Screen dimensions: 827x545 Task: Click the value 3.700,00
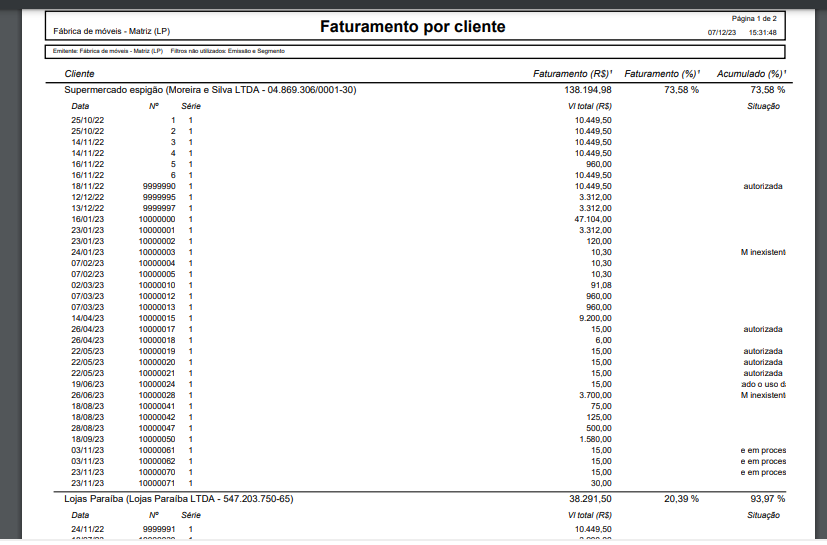(x=595, y=396)
